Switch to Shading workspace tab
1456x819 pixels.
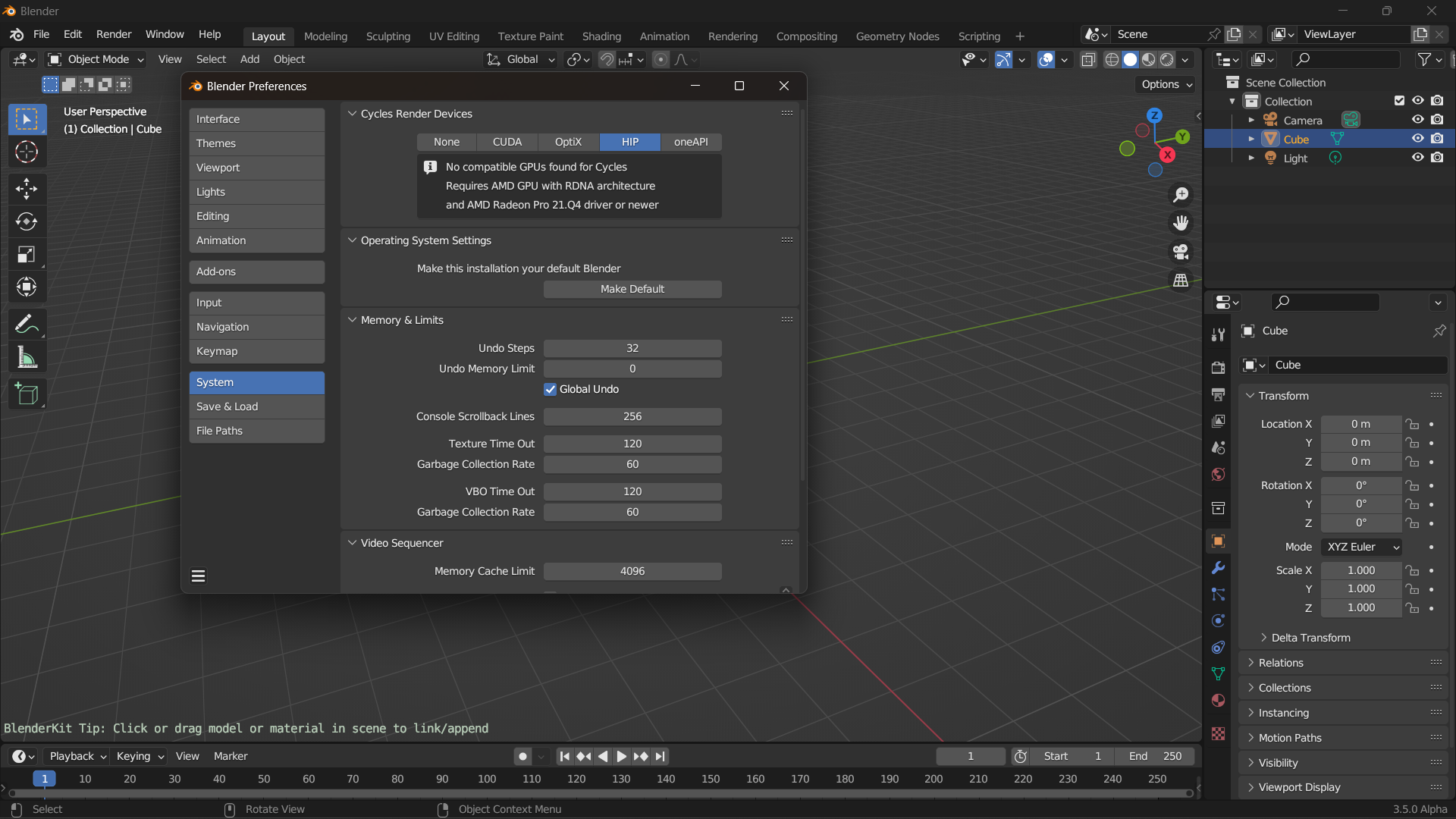click(x=601, y=36)
